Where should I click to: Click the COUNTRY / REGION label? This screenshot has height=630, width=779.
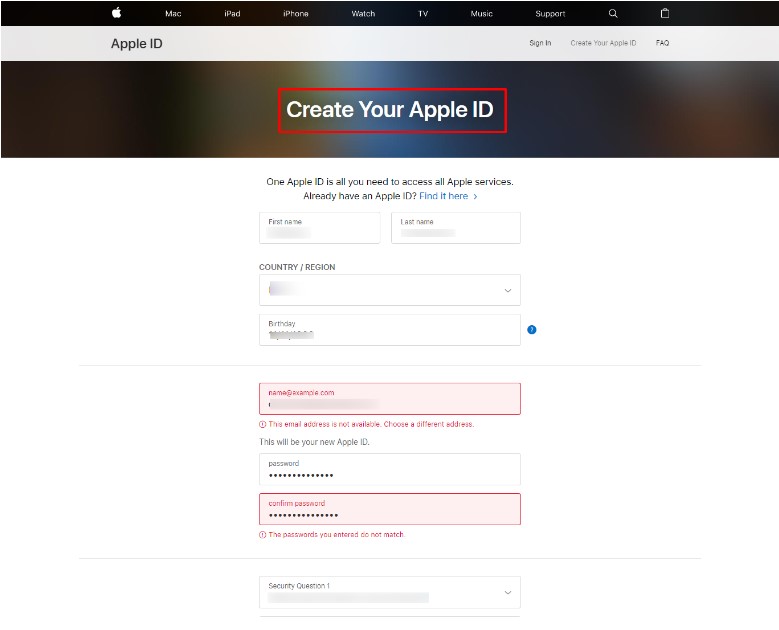[297, 267]
